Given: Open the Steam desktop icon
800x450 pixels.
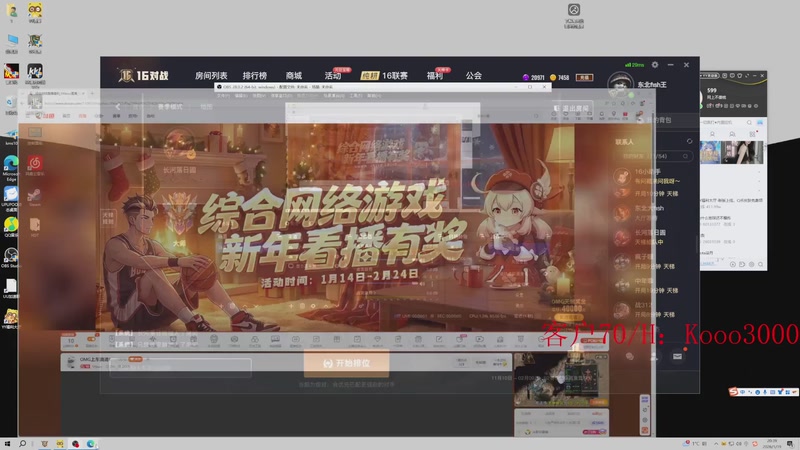Looking at the screenshot, I should tap(35, 197).
